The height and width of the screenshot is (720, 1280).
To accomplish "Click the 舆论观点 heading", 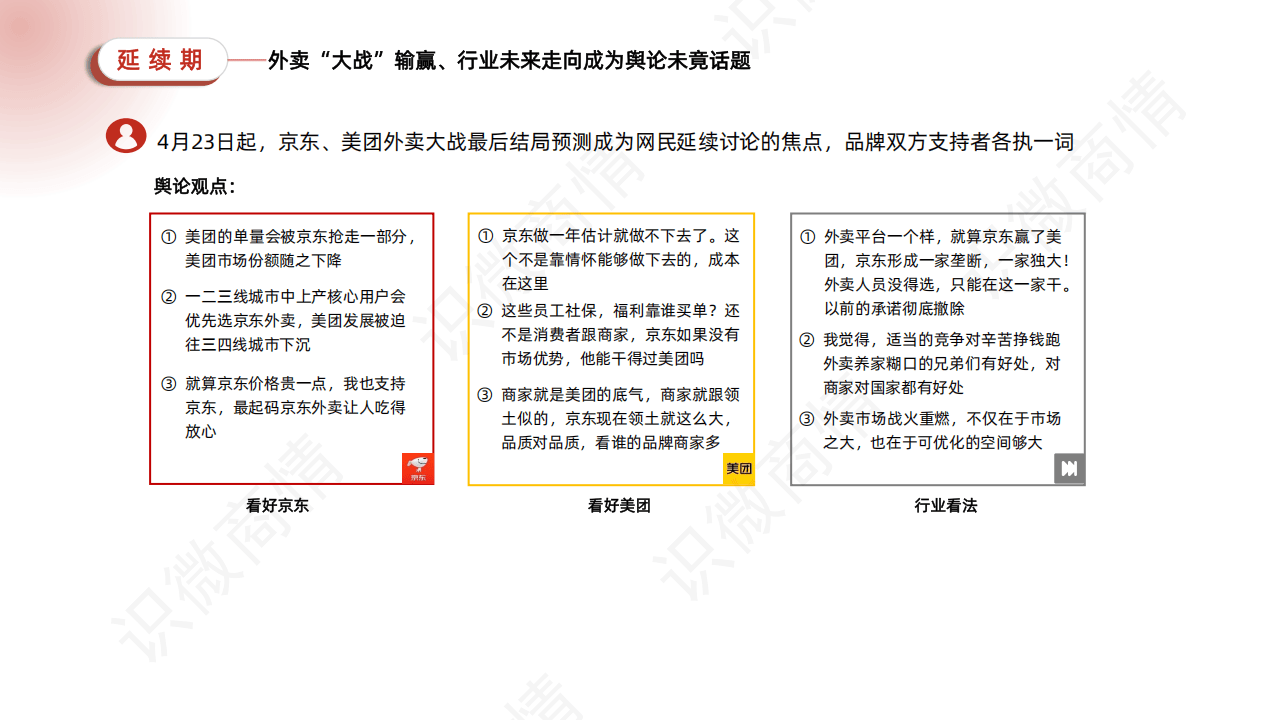I will tap(194, 187).
